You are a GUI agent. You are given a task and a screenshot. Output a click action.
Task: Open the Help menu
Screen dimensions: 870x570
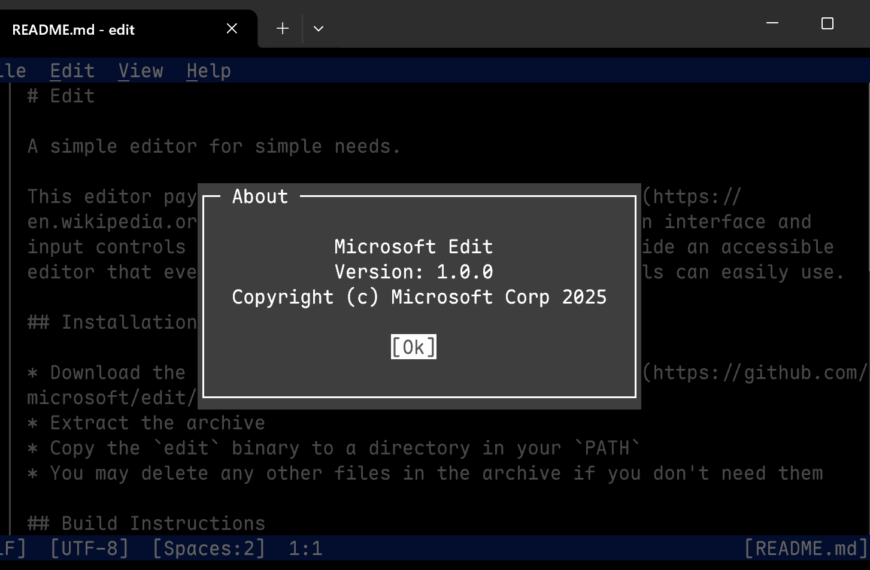coord(209,70)
